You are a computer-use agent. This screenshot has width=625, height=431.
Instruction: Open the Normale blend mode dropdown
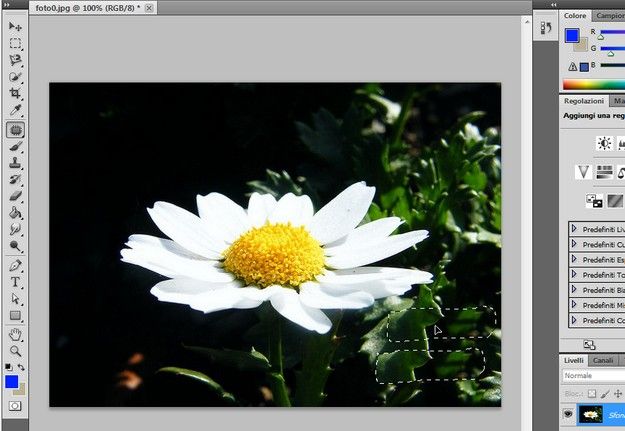(x=594, y=376)
